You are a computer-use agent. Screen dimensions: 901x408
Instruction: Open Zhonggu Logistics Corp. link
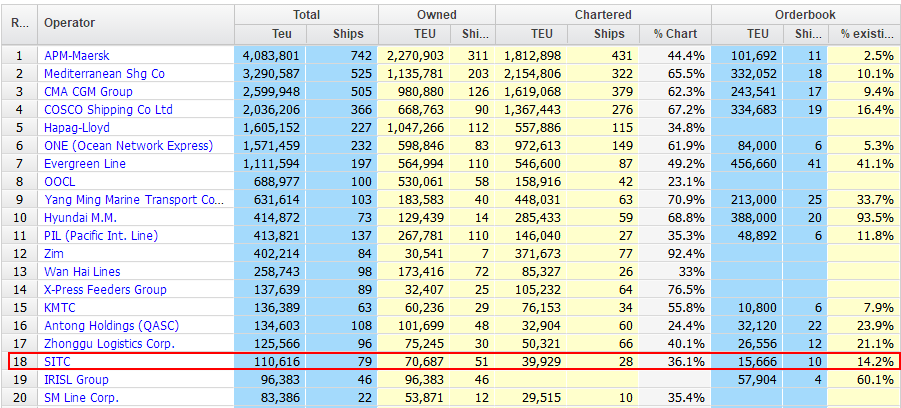[109, 344]
